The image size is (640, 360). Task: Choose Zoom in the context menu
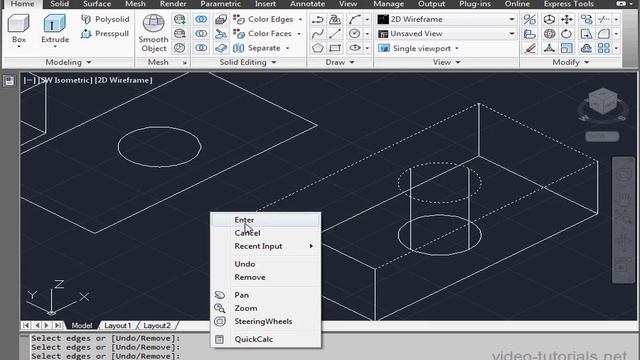click(x=266, y=308)
